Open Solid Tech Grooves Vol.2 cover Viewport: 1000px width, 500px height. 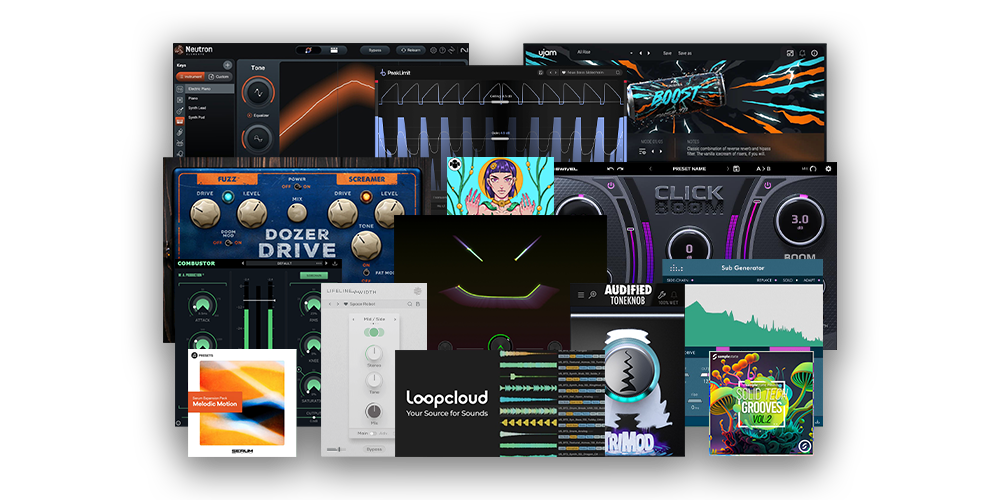click(761, 402)
